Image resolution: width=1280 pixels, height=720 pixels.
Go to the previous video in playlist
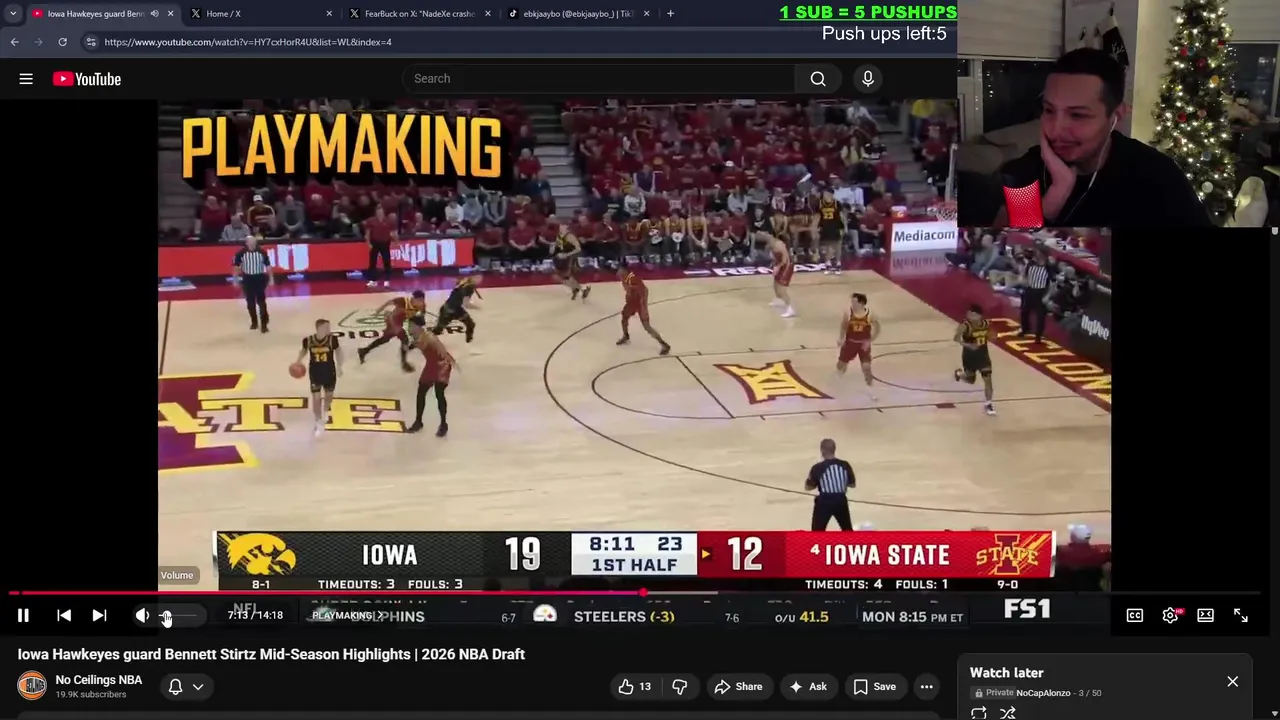pos(64,616)
